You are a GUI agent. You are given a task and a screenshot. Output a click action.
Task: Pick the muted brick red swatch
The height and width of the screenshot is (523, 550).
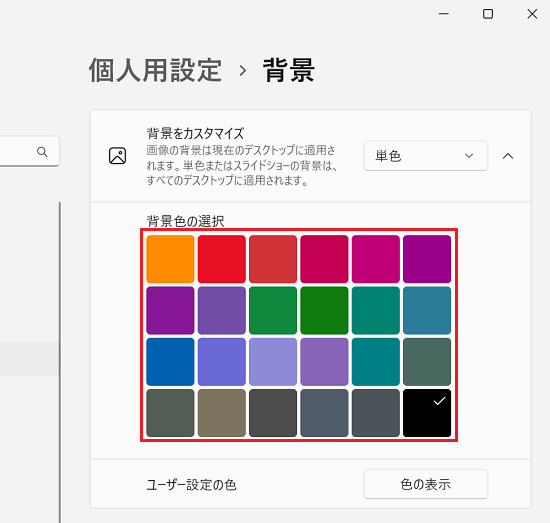click(x=273, y=259)
